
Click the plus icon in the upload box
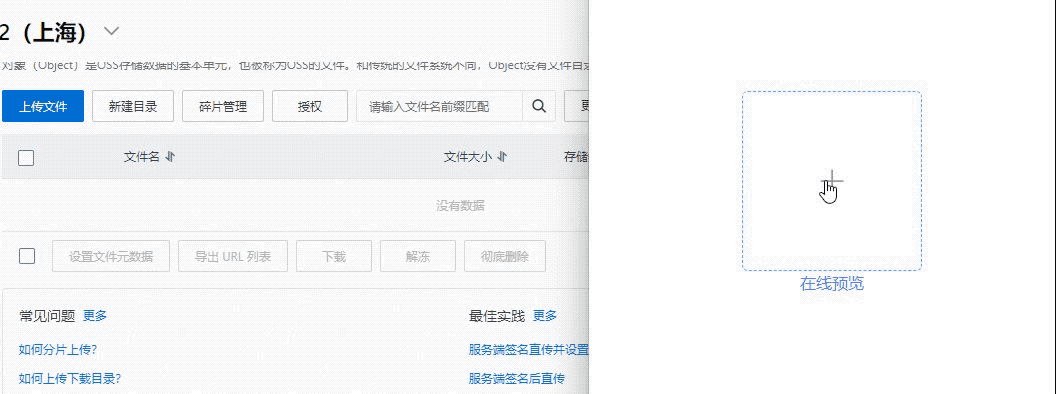coord(833,180)
